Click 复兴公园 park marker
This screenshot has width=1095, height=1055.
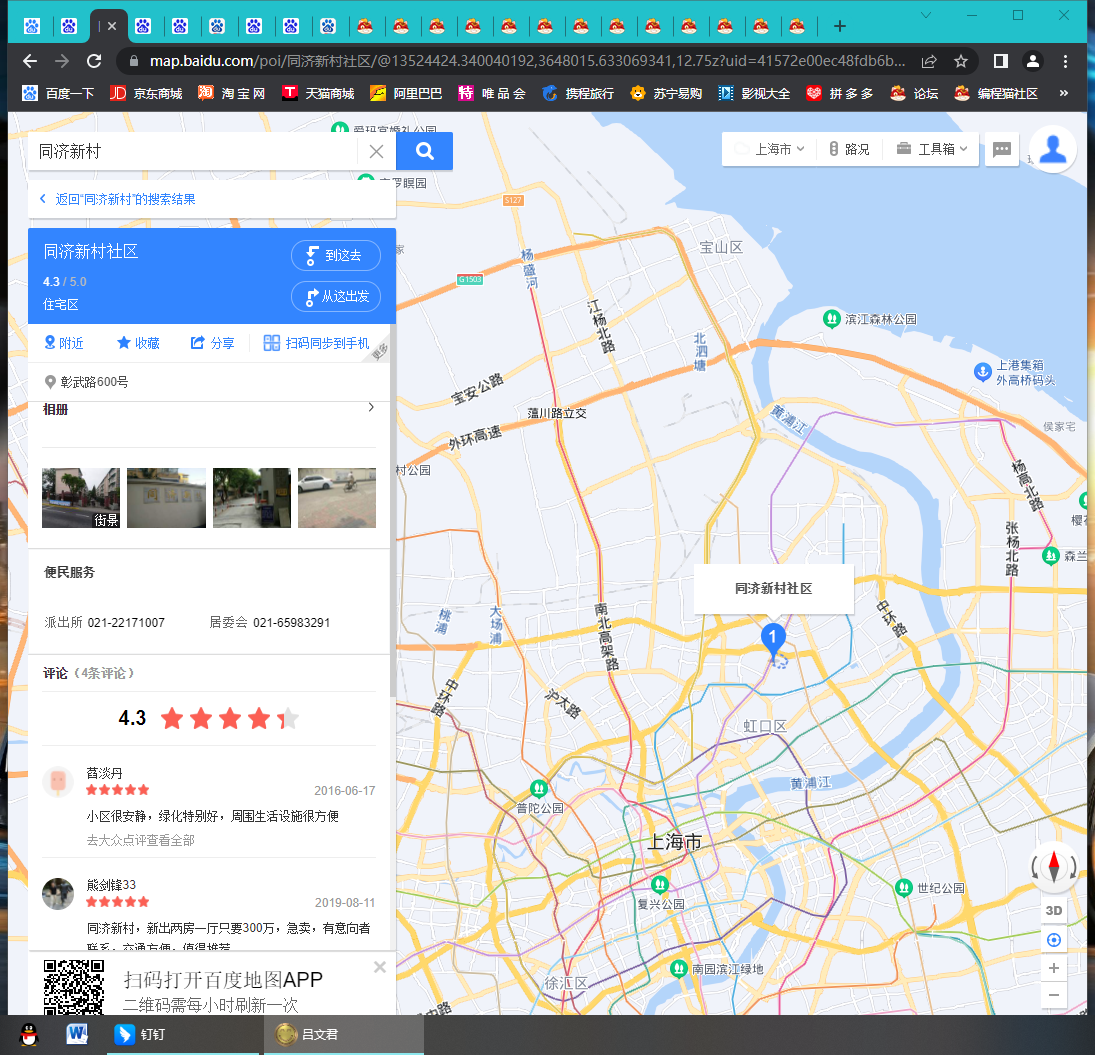[x=660, y=885]
